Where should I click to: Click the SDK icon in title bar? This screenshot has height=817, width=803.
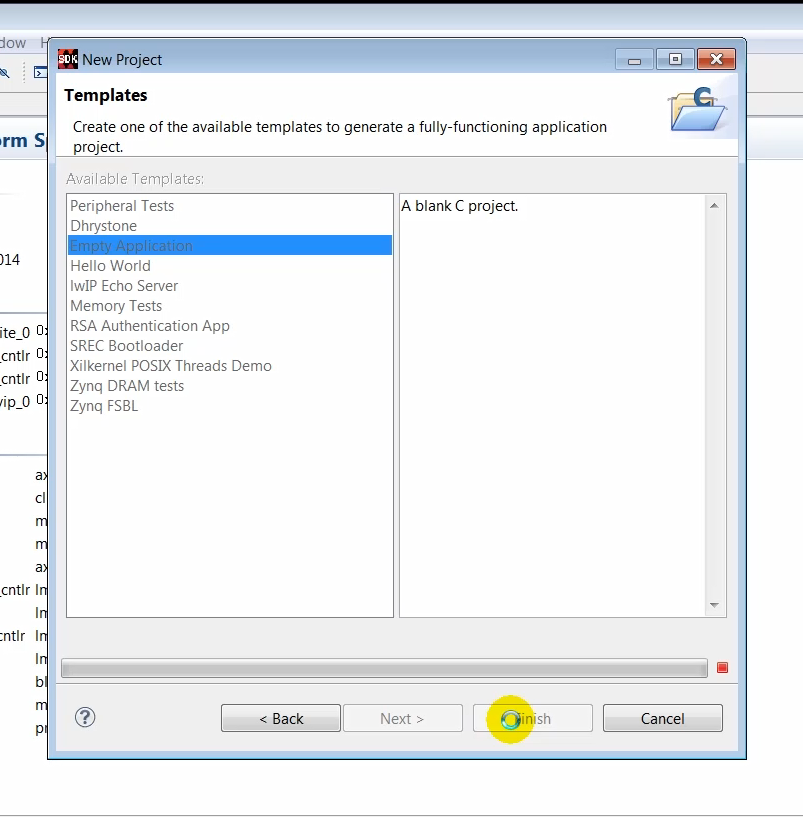[x=68, y=59]
